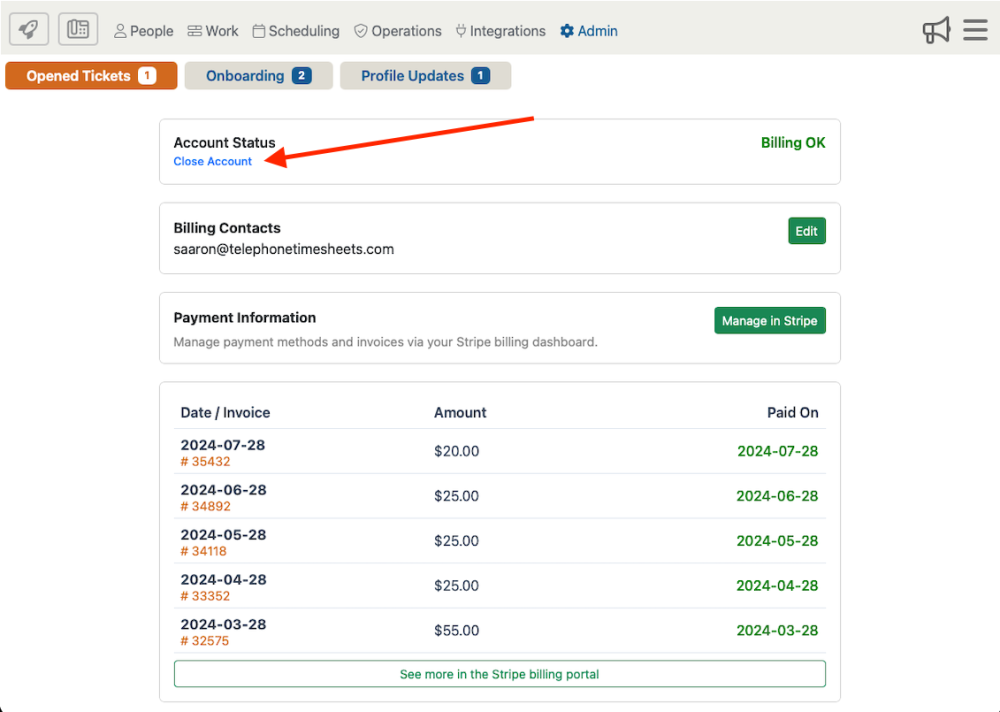
Task: Click the rocket icon button
Action: click(29, 30)
